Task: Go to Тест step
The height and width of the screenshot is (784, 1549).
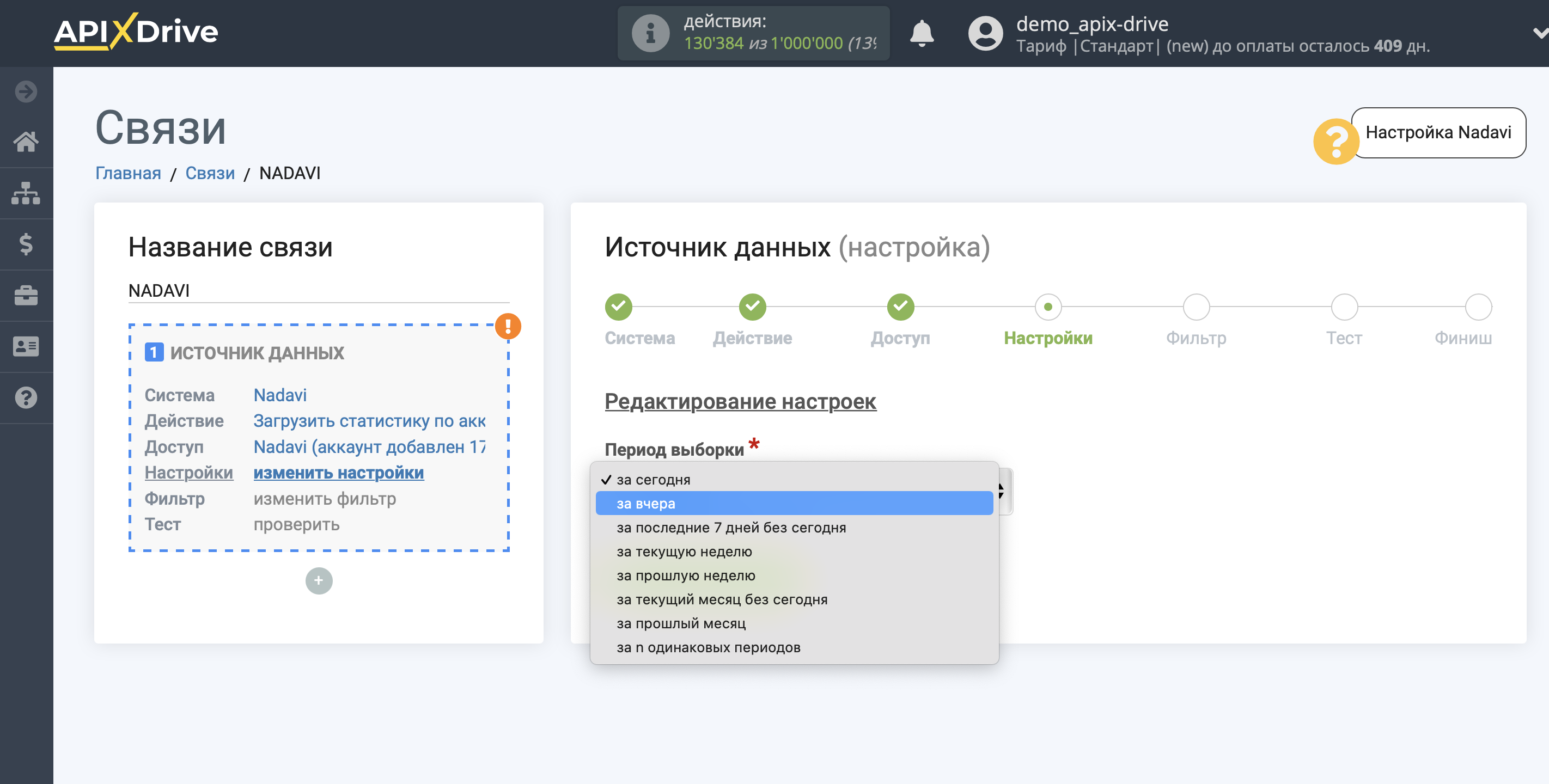Action: pos(1344,307)
